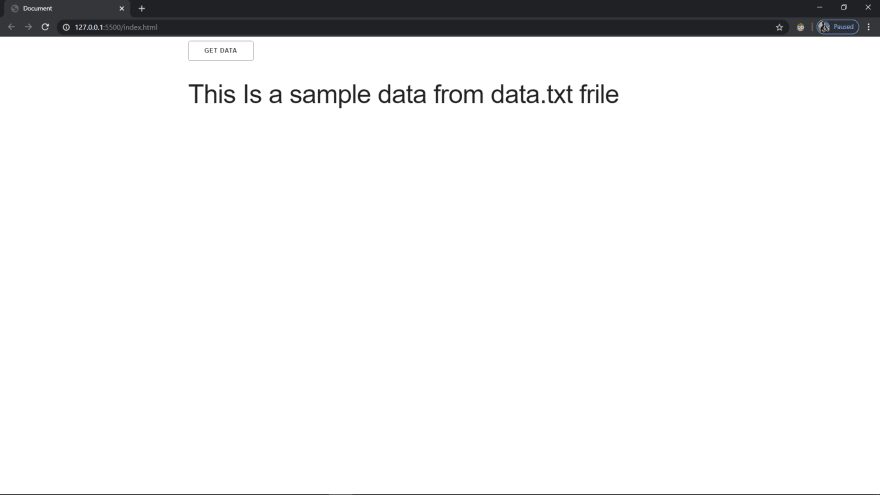
Task: Close the Document tab
Action: (x=121, y=8)
